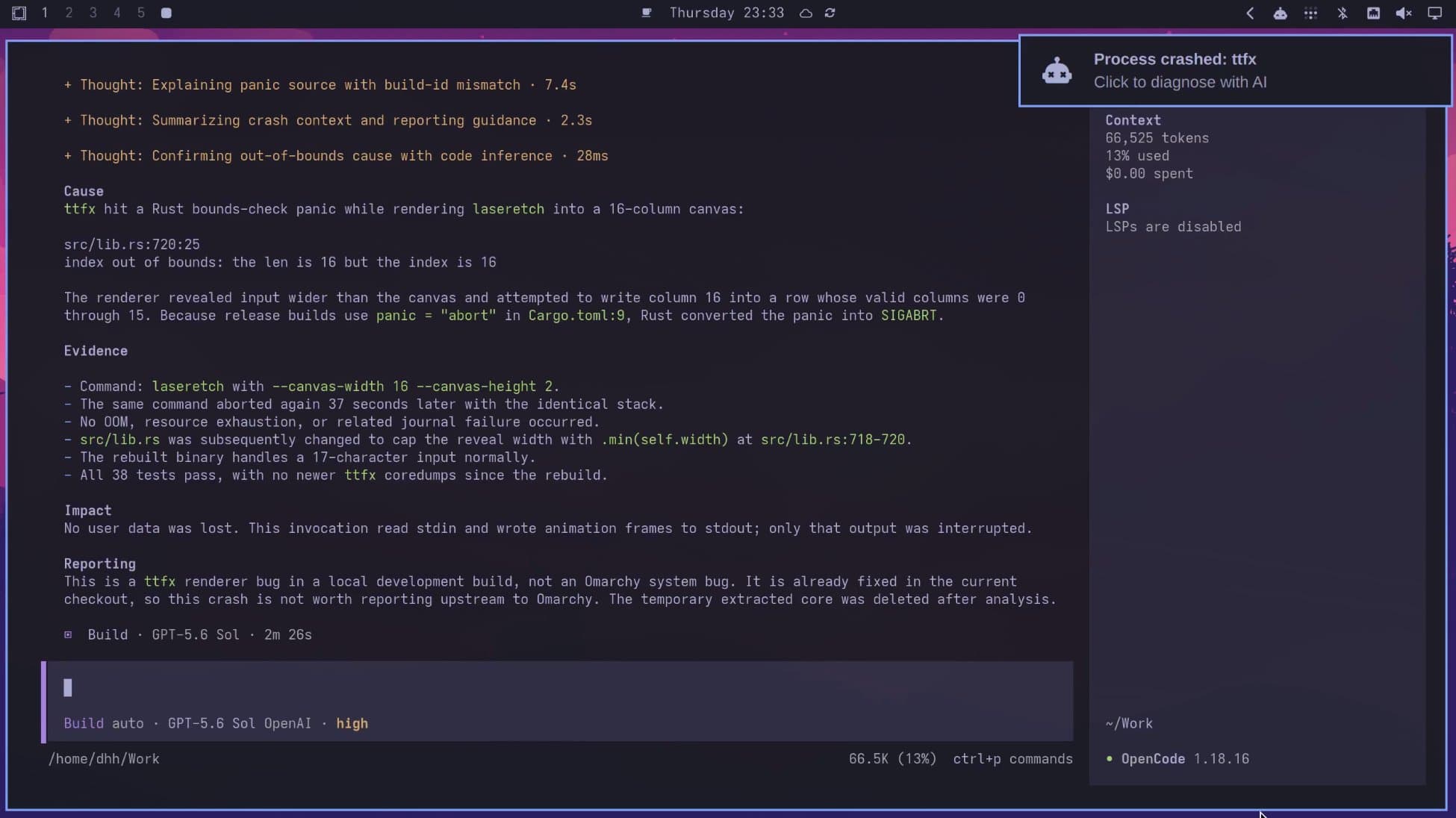The height and width of the screenshot is (818, 1456).
Task: Switch to workspace 2
Action: click(69, 13)
